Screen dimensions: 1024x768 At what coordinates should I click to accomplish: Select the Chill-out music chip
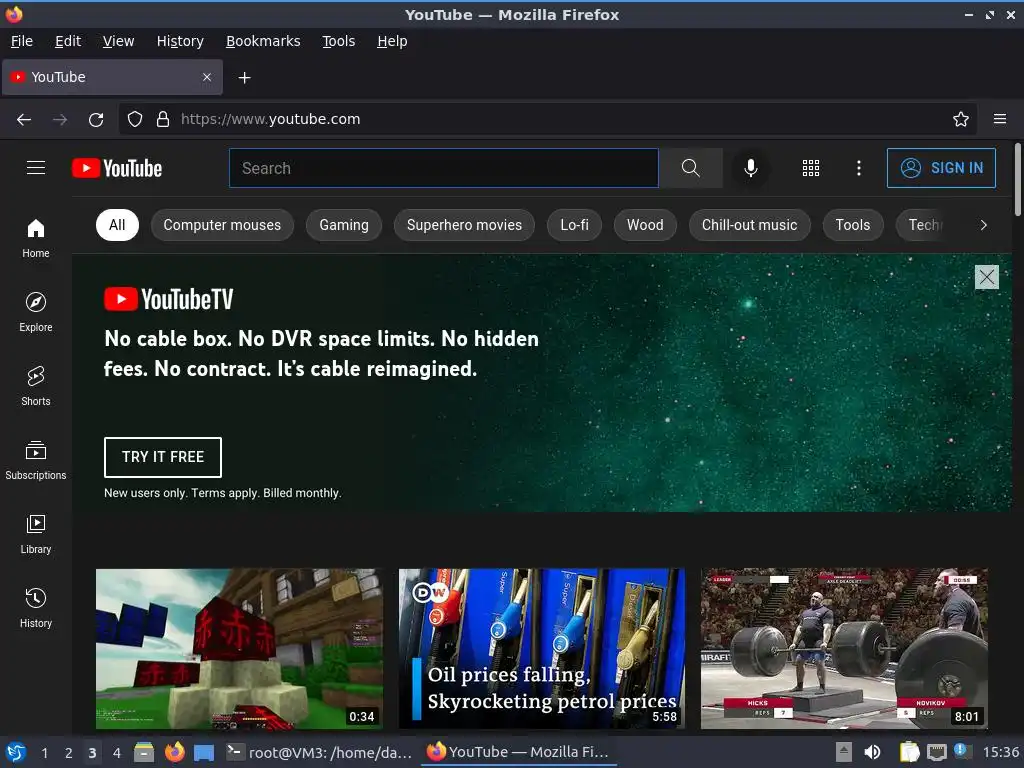pyautogui.click(x=750, y=225)
